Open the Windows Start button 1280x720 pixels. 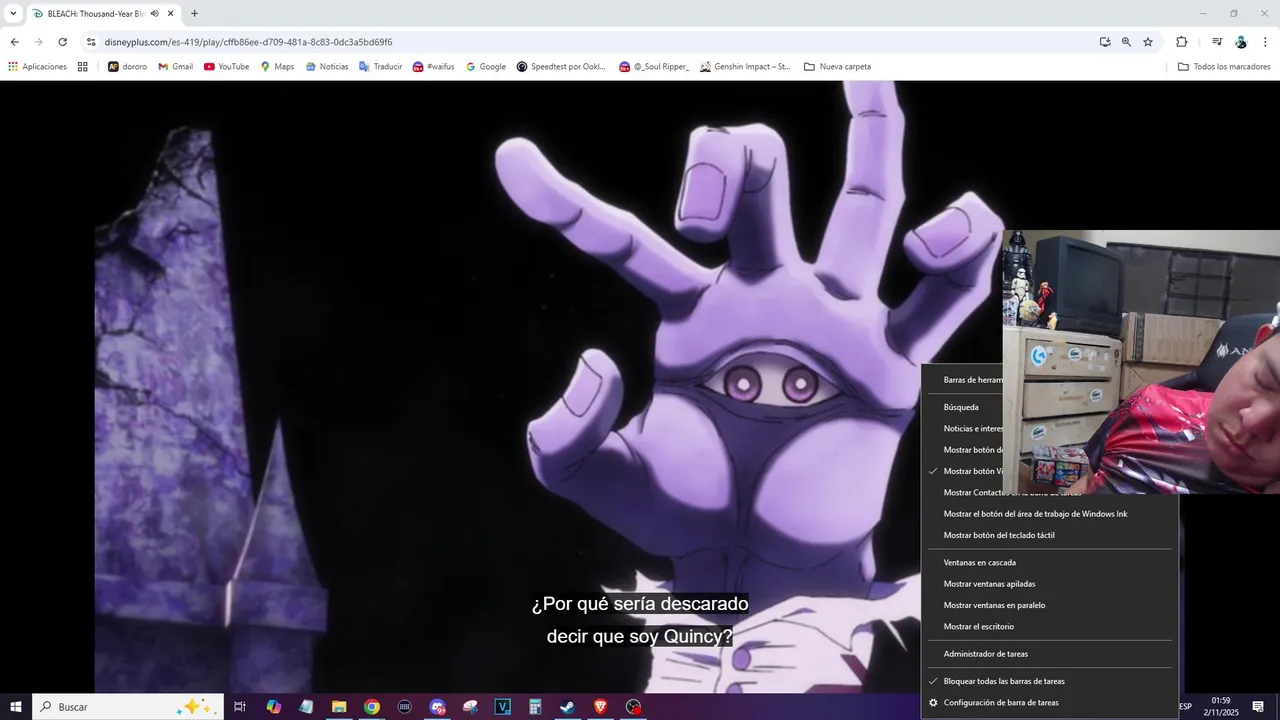16,707
